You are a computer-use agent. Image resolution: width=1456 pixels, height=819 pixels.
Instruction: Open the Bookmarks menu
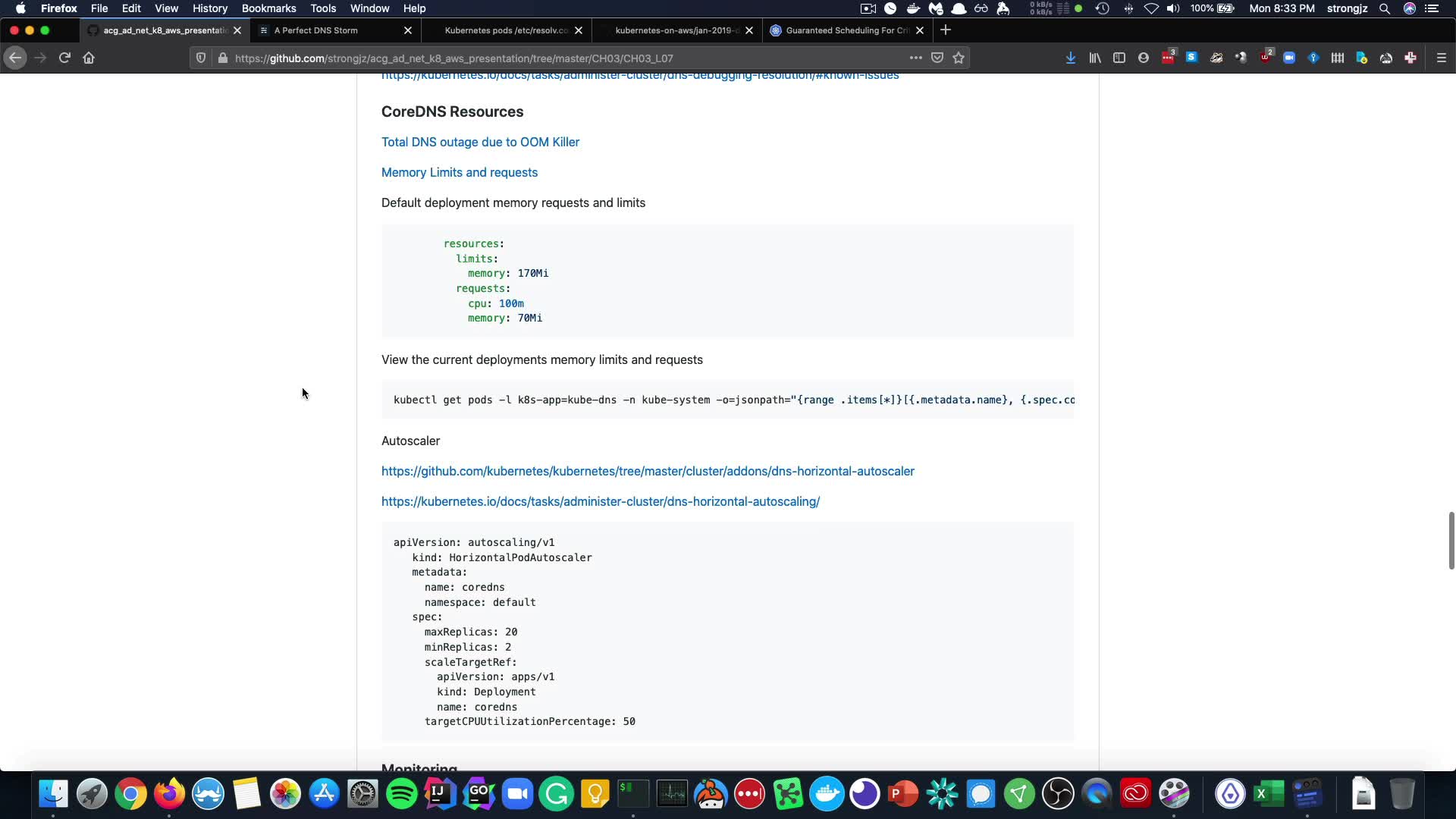(268, 8)
